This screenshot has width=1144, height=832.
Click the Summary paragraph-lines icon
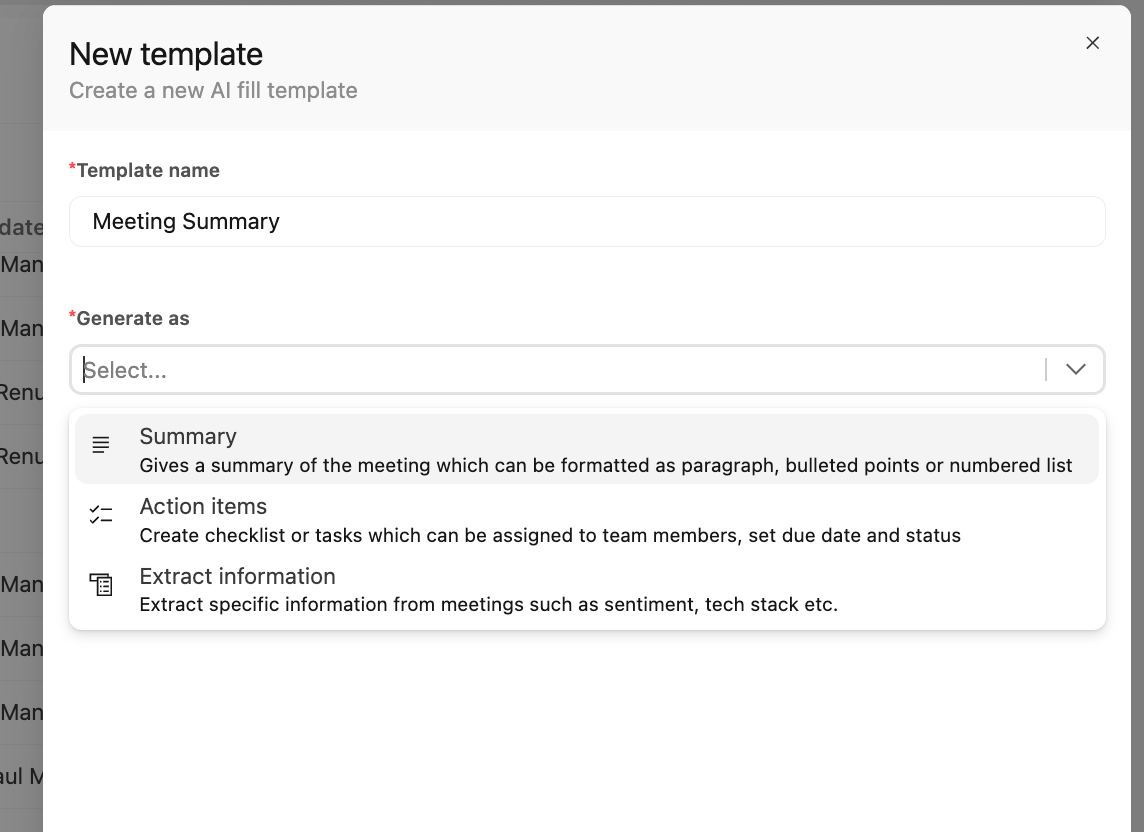point(101,444)
